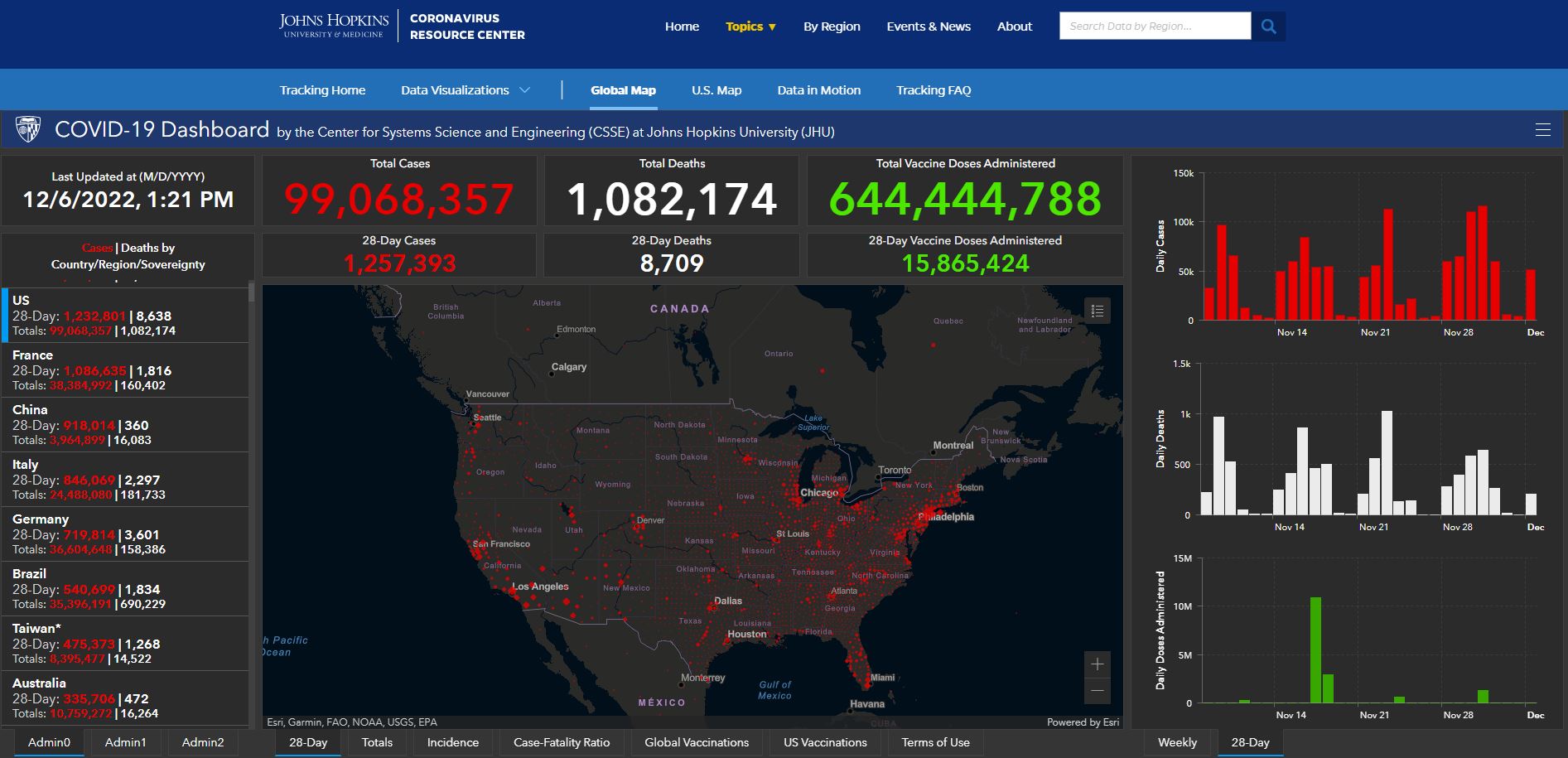Click the search magnifier icon
Viewport: 1568px width, 758px height.
(x=1268, y=27)
